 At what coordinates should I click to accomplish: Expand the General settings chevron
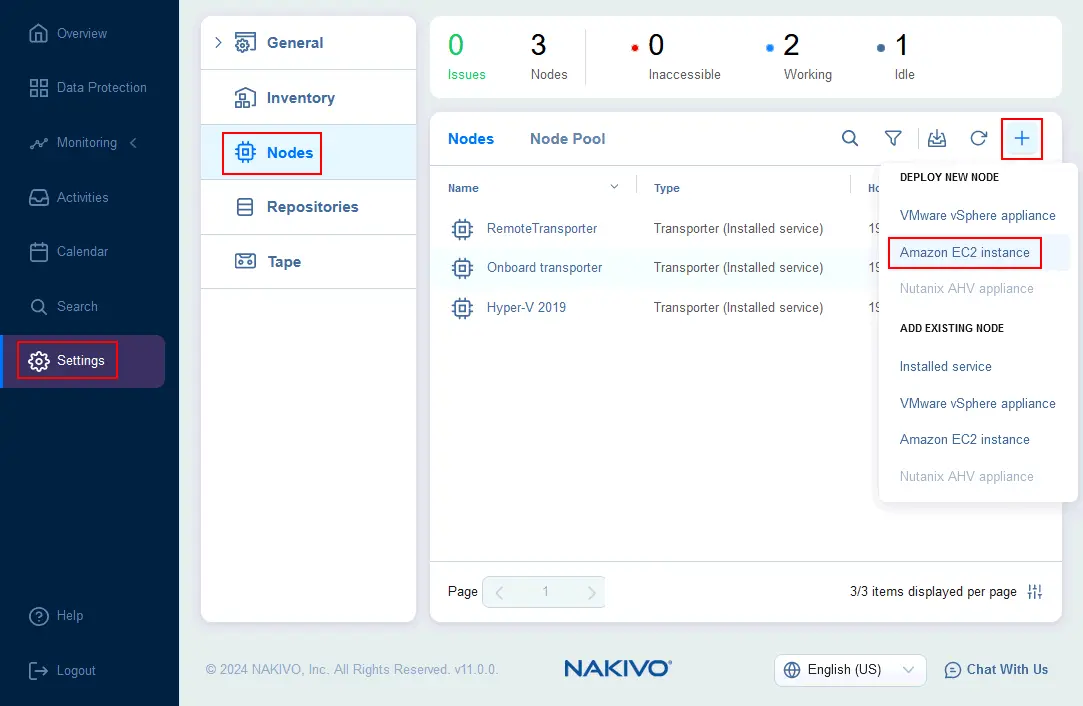(x=218, y=43)
